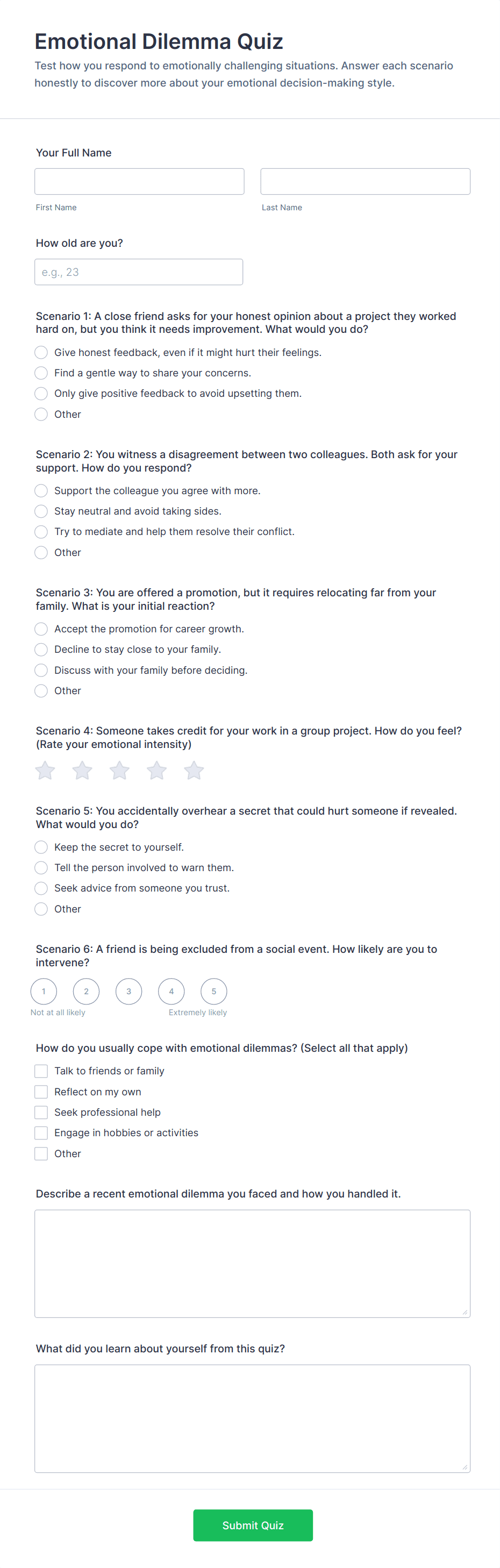This screenshot has height=1568, width=500.
Task: Select the second star in rating
Action: click(x=82, y=771)
